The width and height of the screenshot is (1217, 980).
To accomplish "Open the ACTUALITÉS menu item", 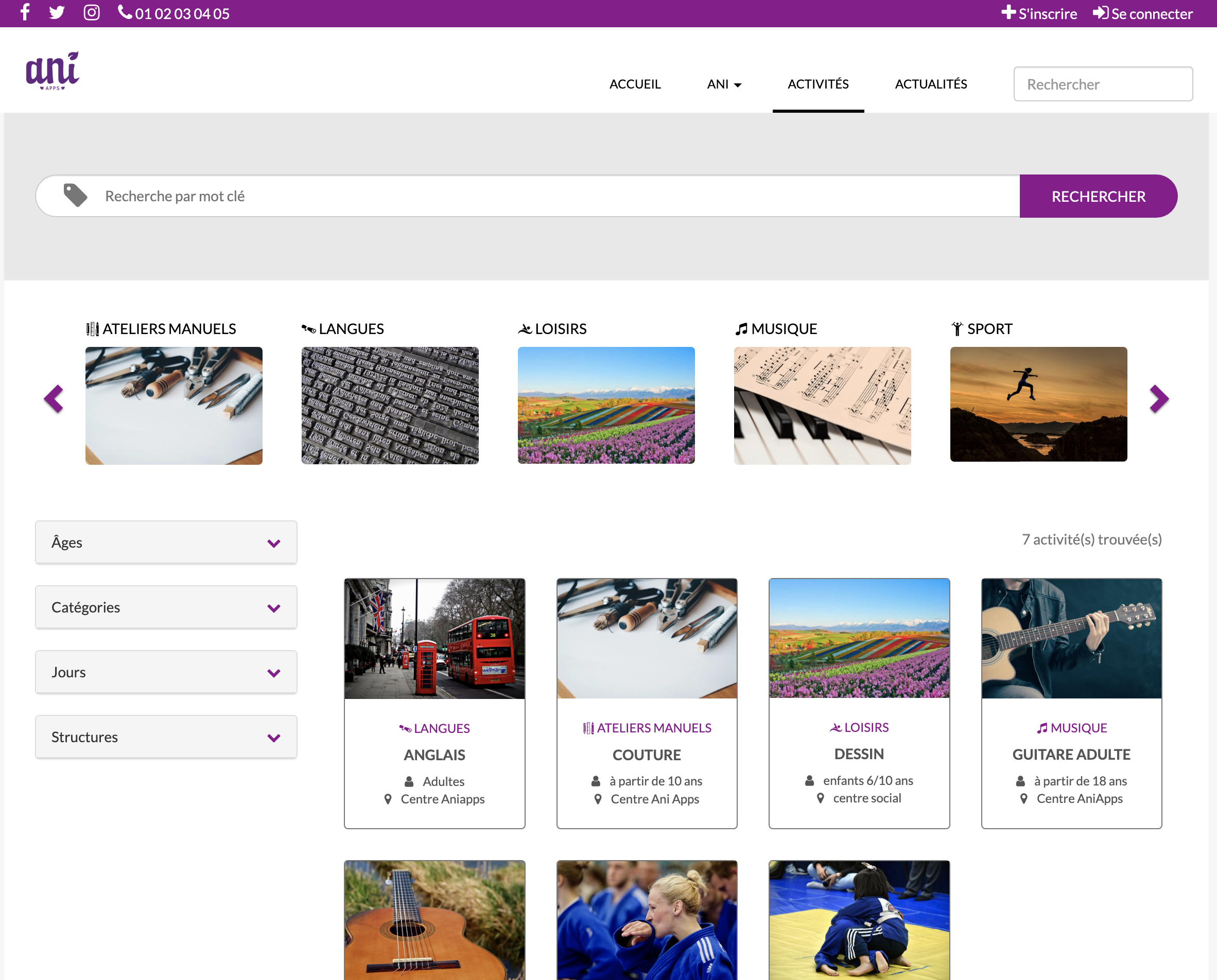I will click(x=931, y=84).
